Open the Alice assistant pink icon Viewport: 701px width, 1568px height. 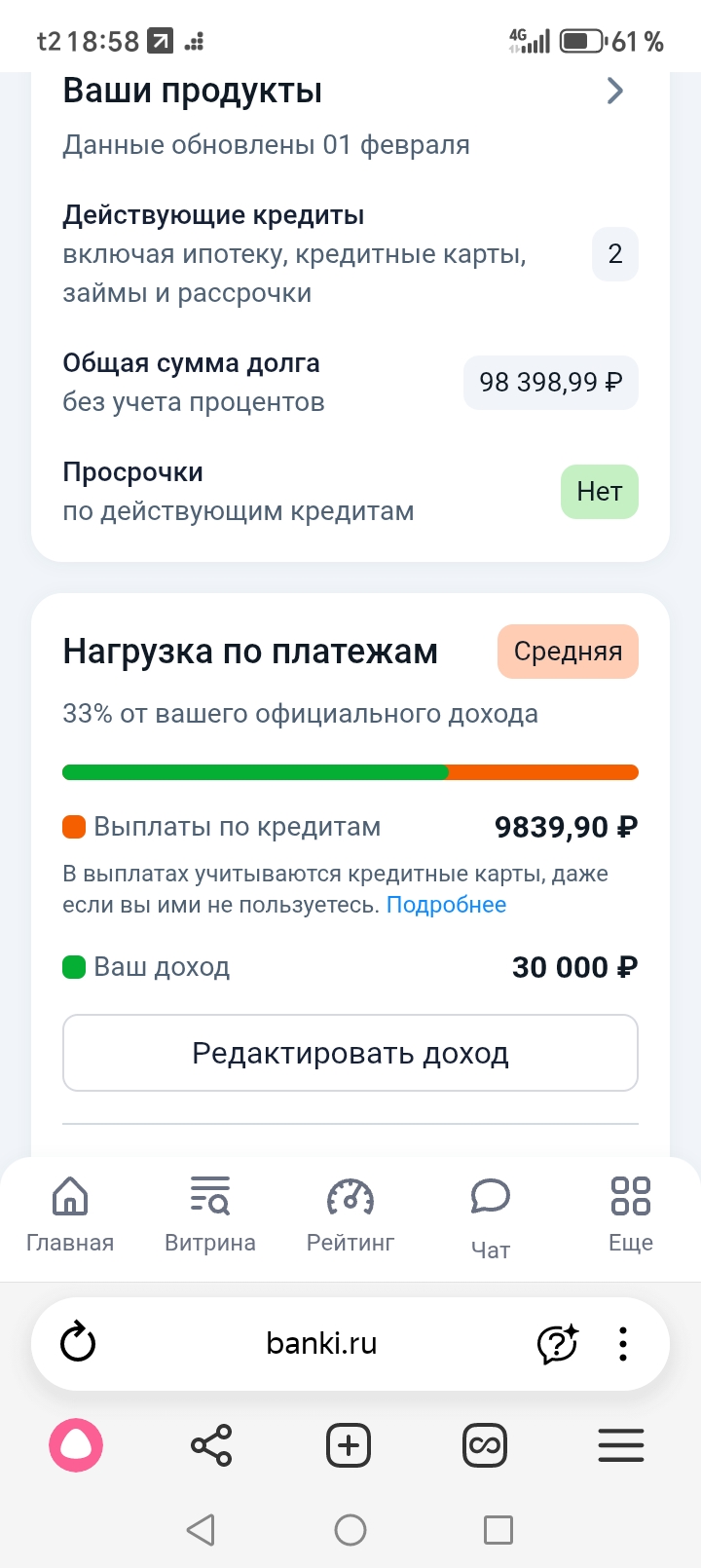[76, 1445]
